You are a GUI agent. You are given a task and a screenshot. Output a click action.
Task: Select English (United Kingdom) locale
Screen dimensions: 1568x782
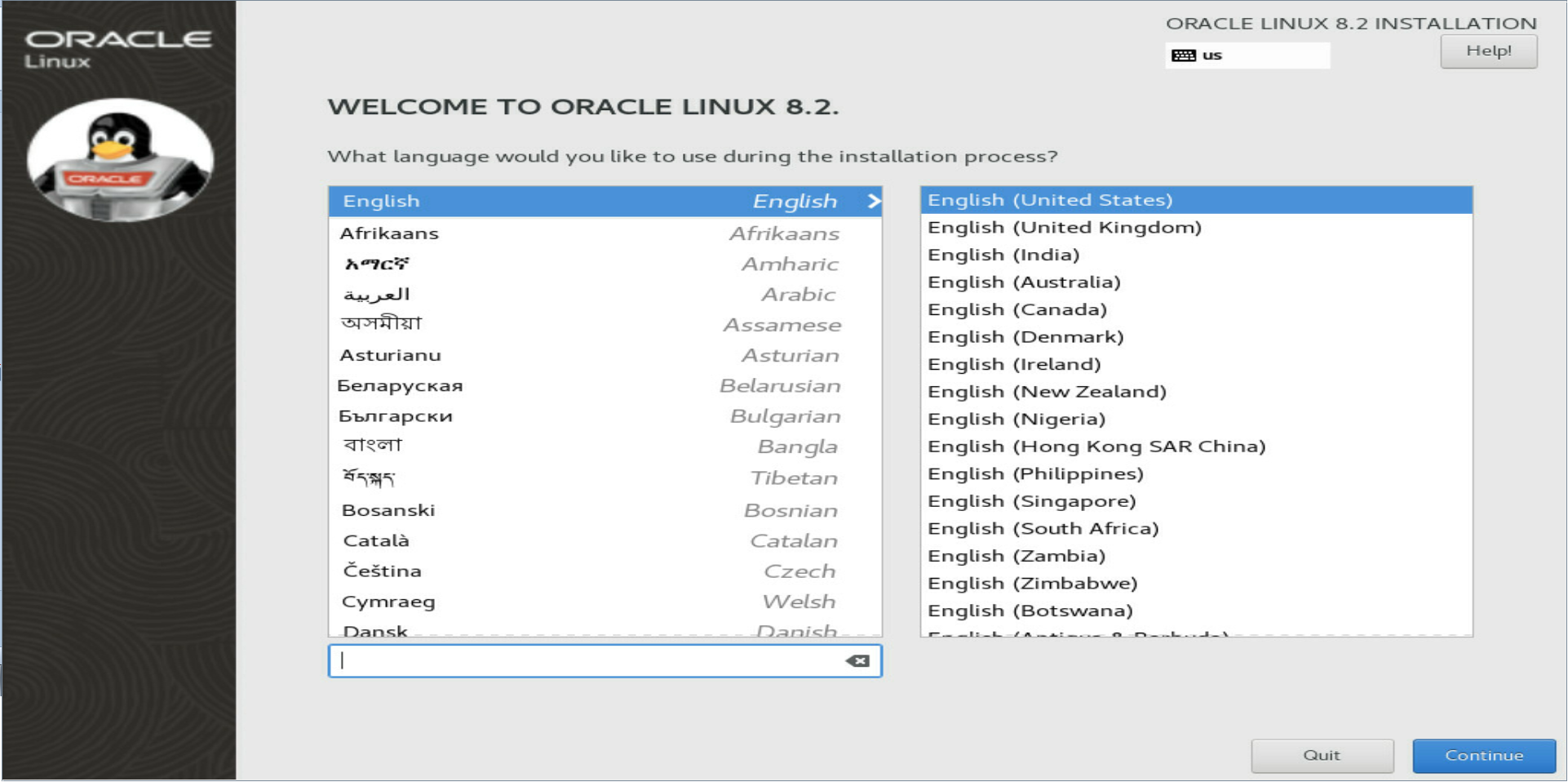point(1196,228)
